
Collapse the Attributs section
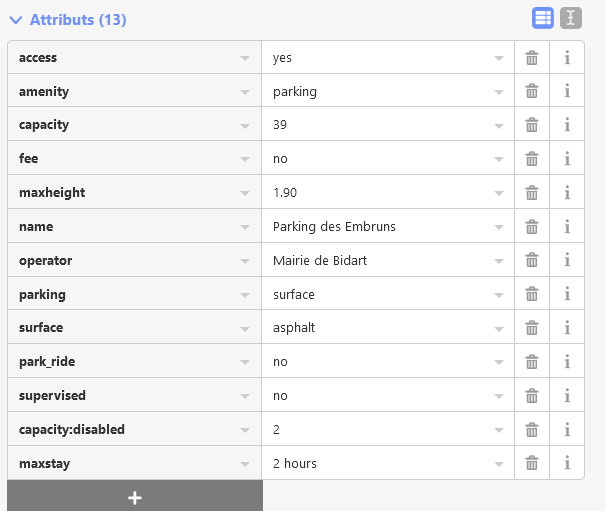[16, 20]
